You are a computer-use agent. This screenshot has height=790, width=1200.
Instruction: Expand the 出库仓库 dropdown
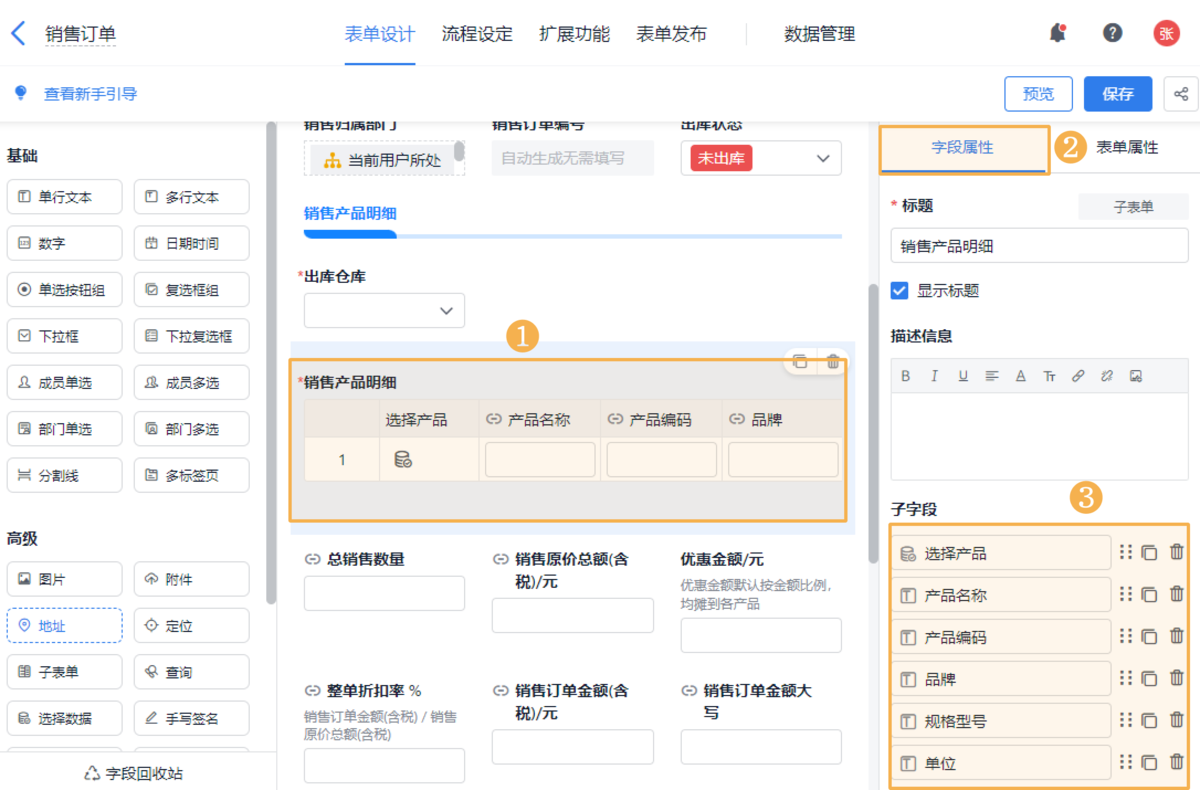tap(384, 311)
